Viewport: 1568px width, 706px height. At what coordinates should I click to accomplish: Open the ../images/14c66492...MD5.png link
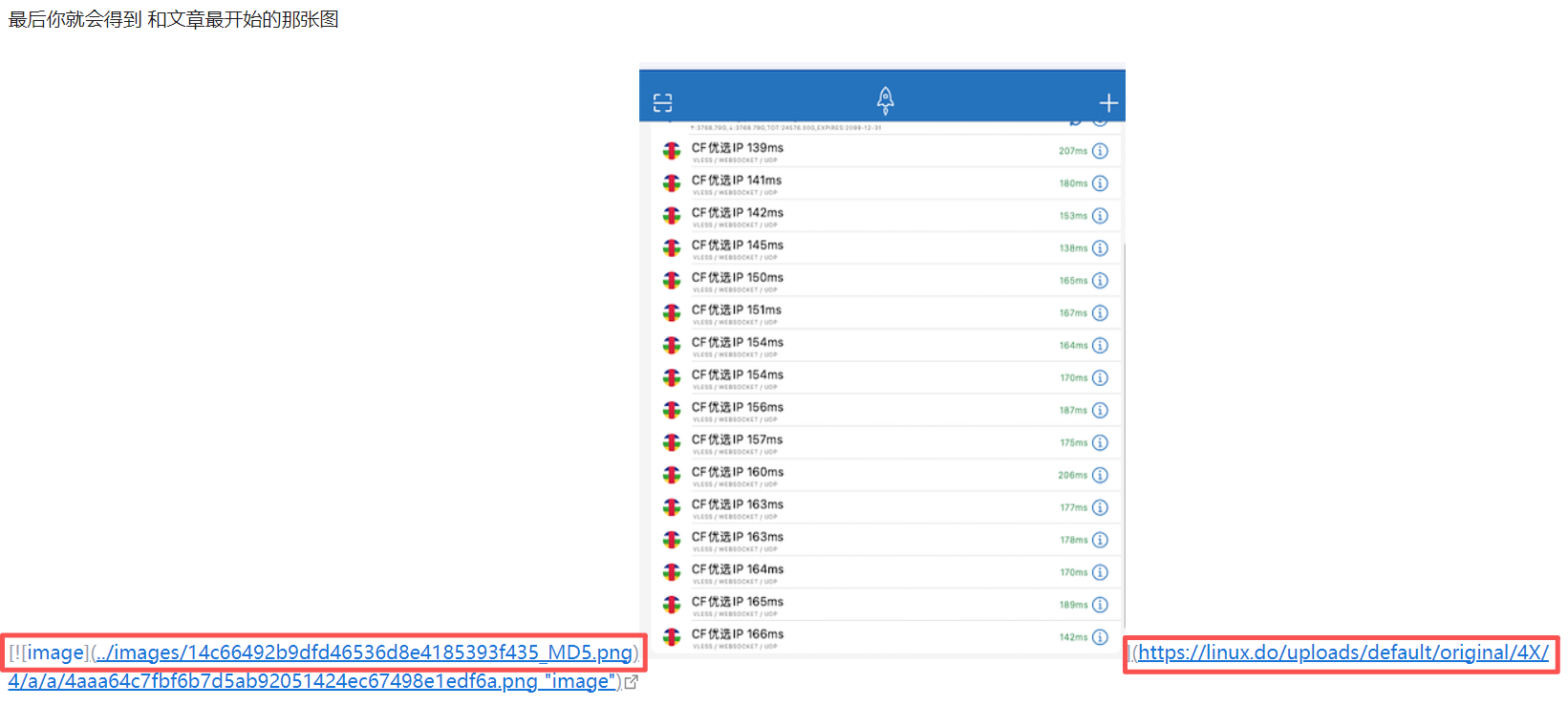tap(364, 653)
